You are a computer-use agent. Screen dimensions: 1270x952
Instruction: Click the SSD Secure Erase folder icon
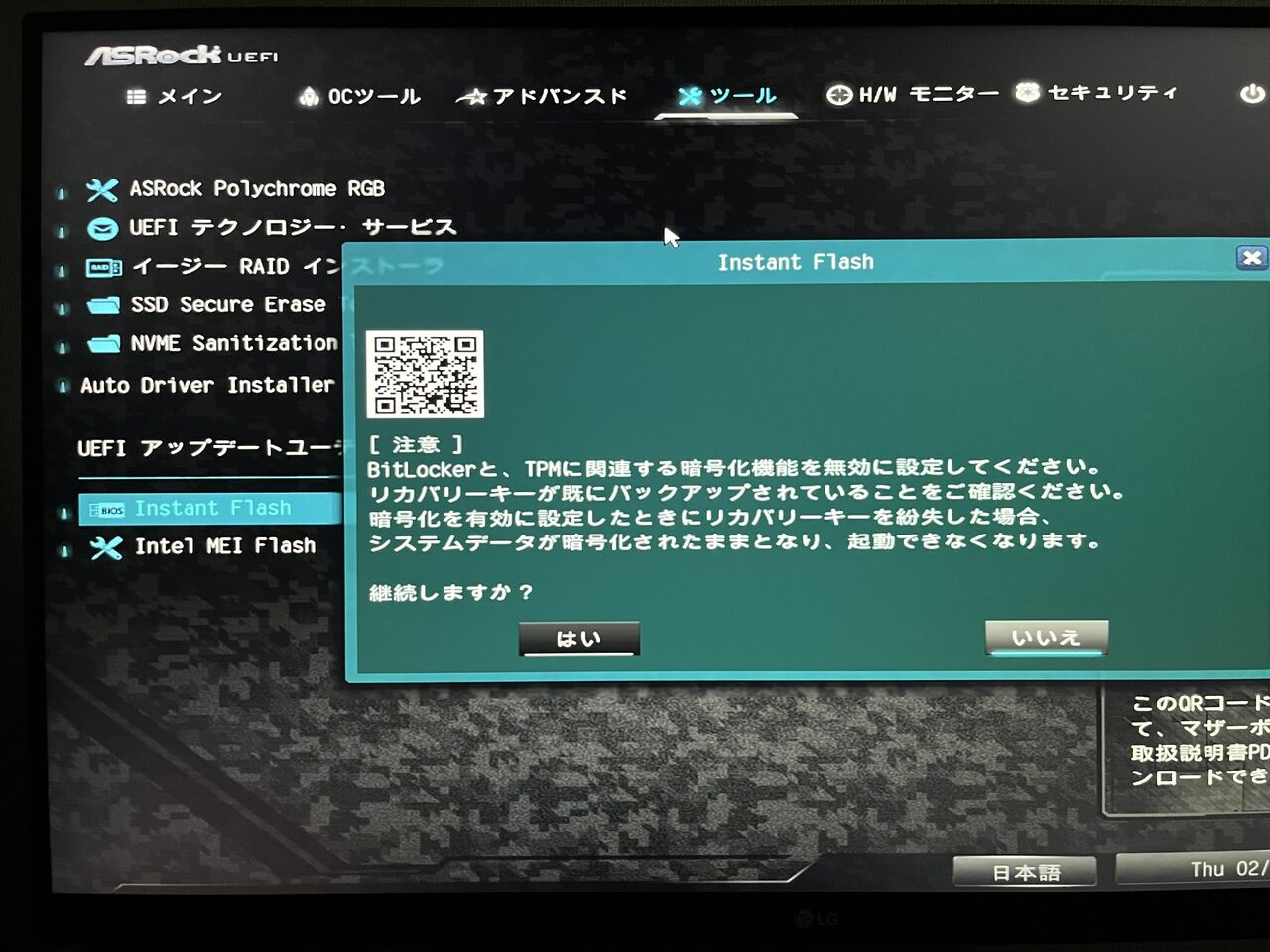pos(103,305)
